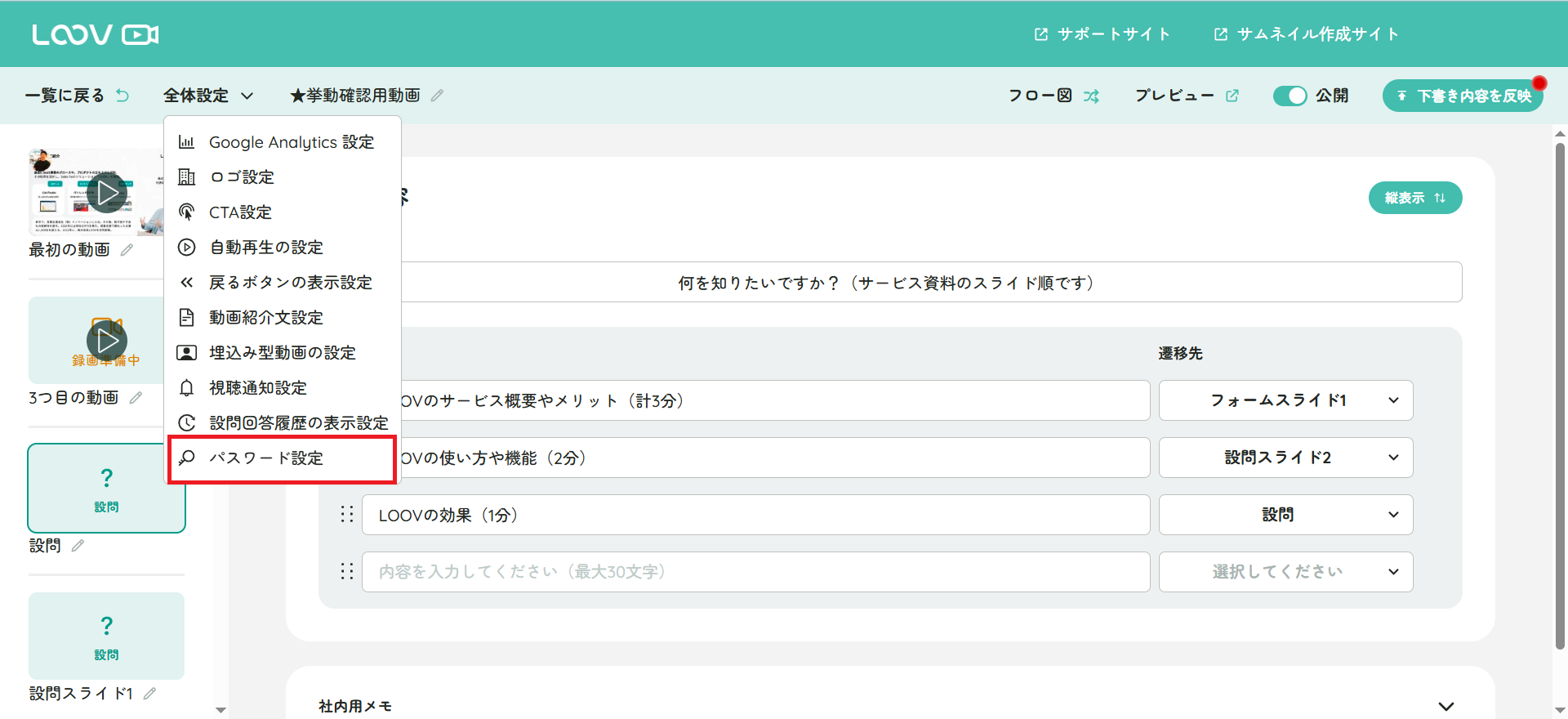Click the undo arrow icon beside 一覧に戻る
The image size is (1568, 719).
pos(122,96)
